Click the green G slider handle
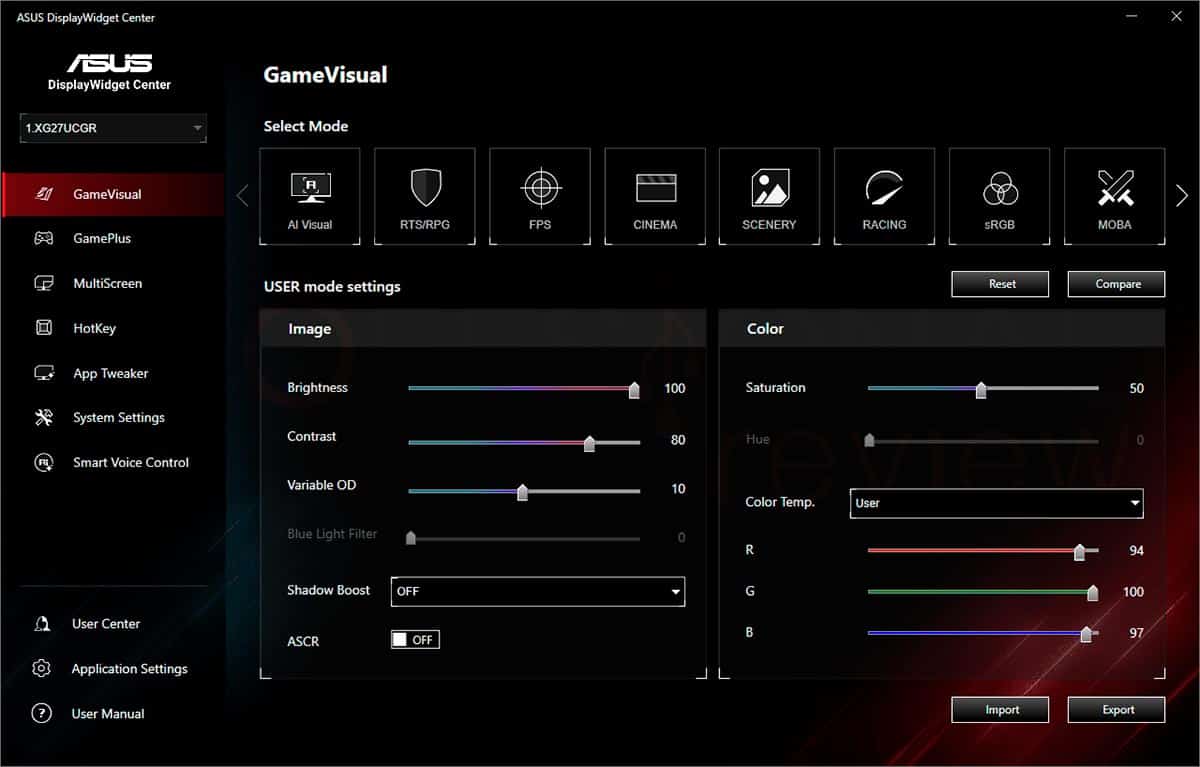Image resolution: width=1200 pixels, height=767 pixels. point(1093,593)
